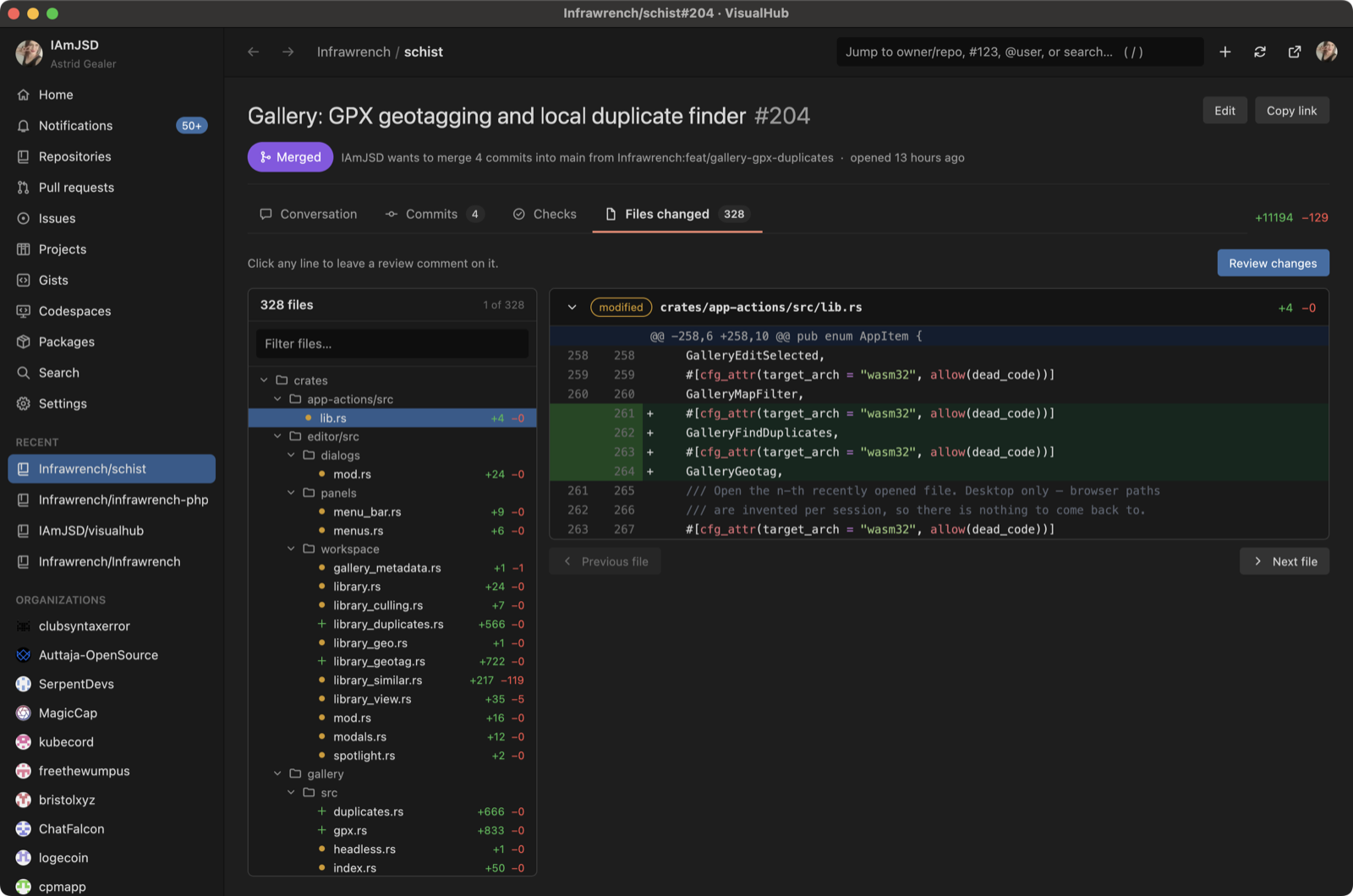Switch to Conversation tab
The height and width of the screenshot is (896, 1353).
309,214
